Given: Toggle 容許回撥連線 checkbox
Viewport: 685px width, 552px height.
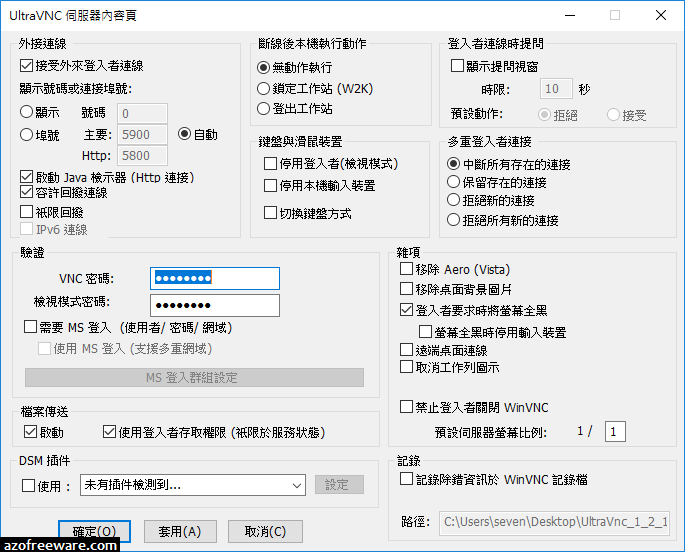Looking at the screenshot, I should tap(27, 192).
